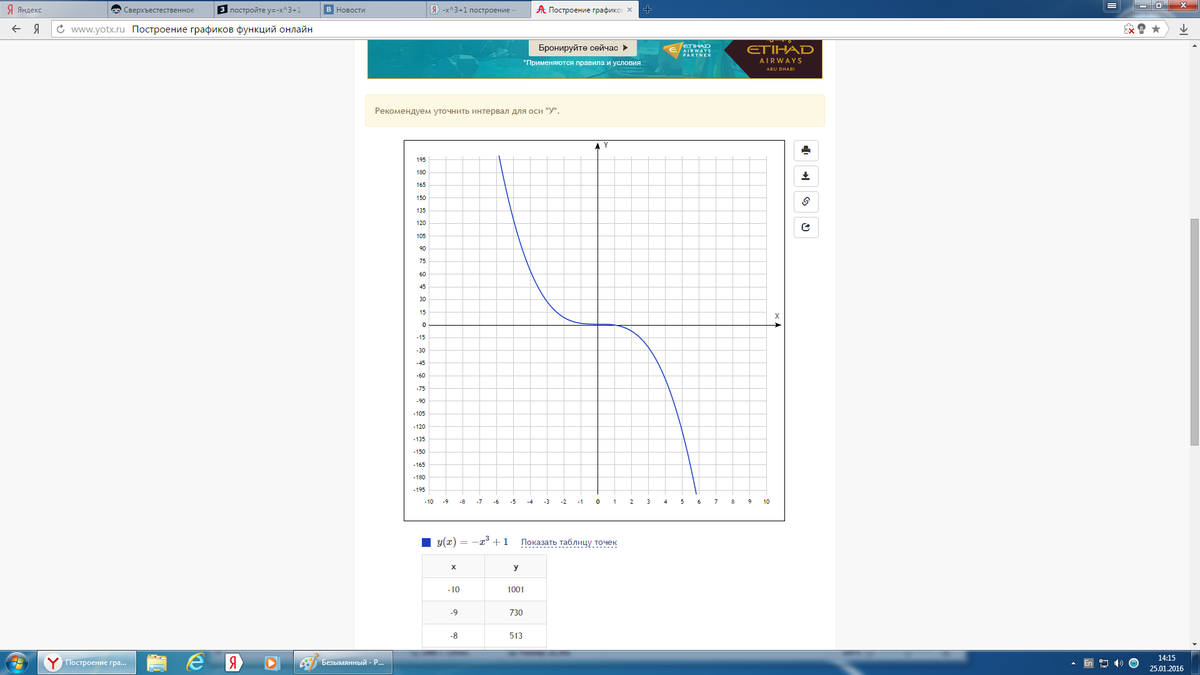Click the print graph icon
This screenshot has height=675, width=1200.
[806, 151]
